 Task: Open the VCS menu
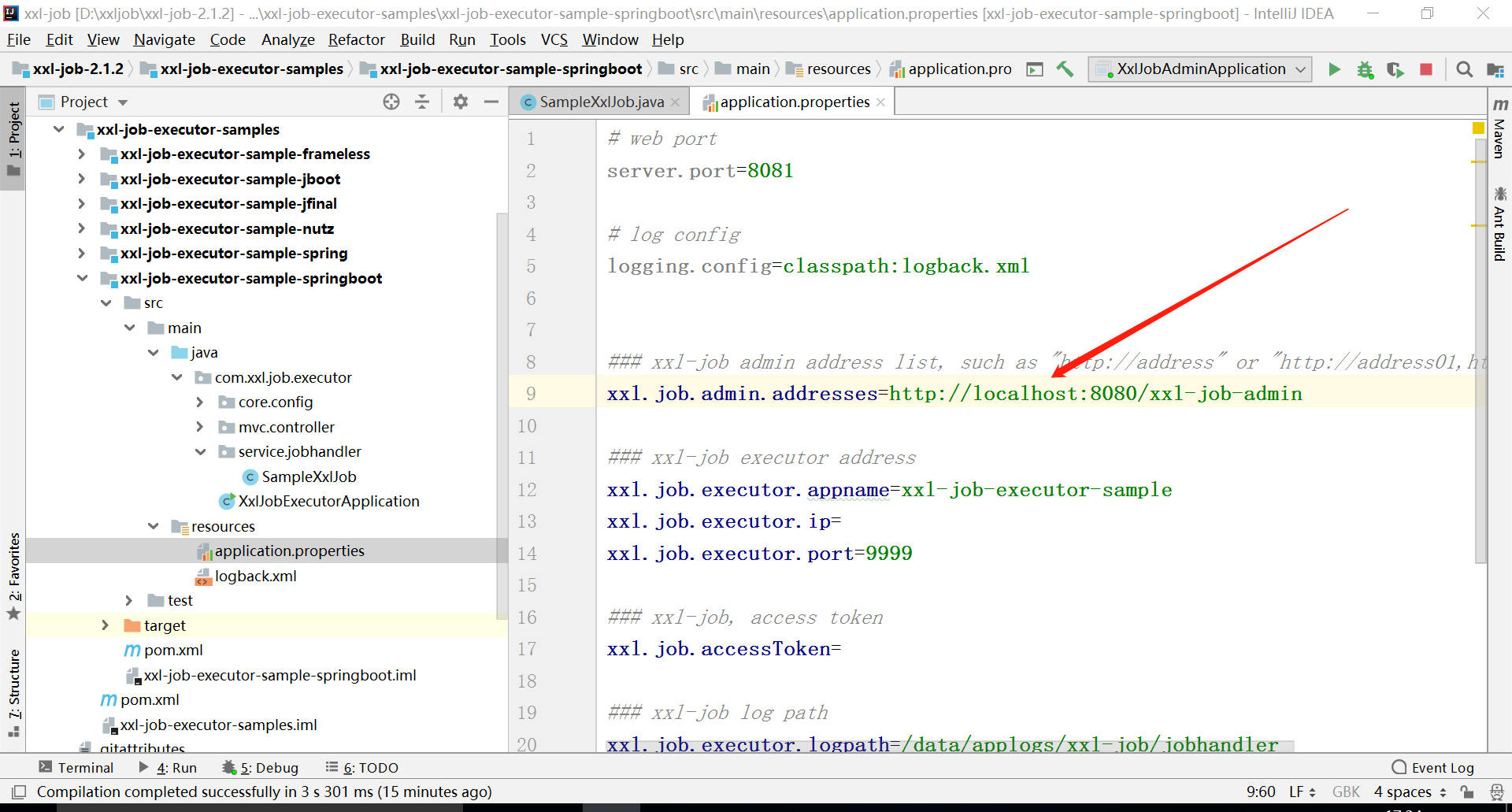554,39
